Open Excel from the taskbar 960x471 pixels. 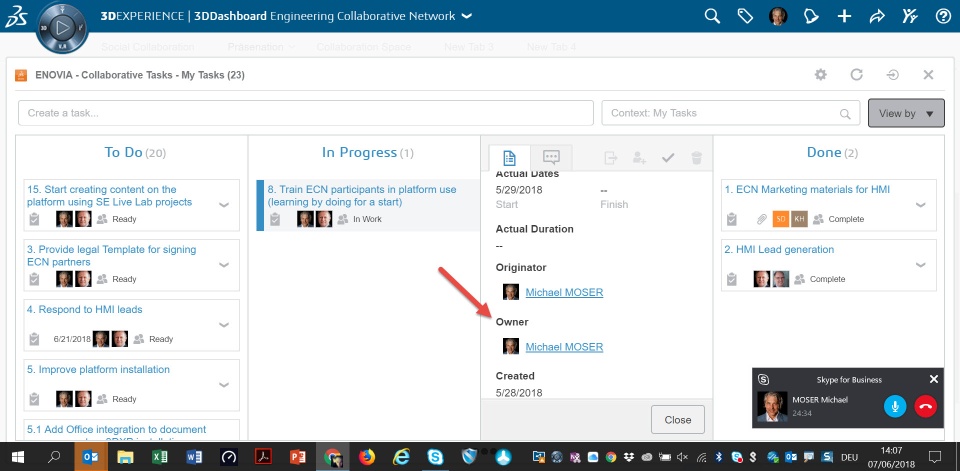coord(160,456)
